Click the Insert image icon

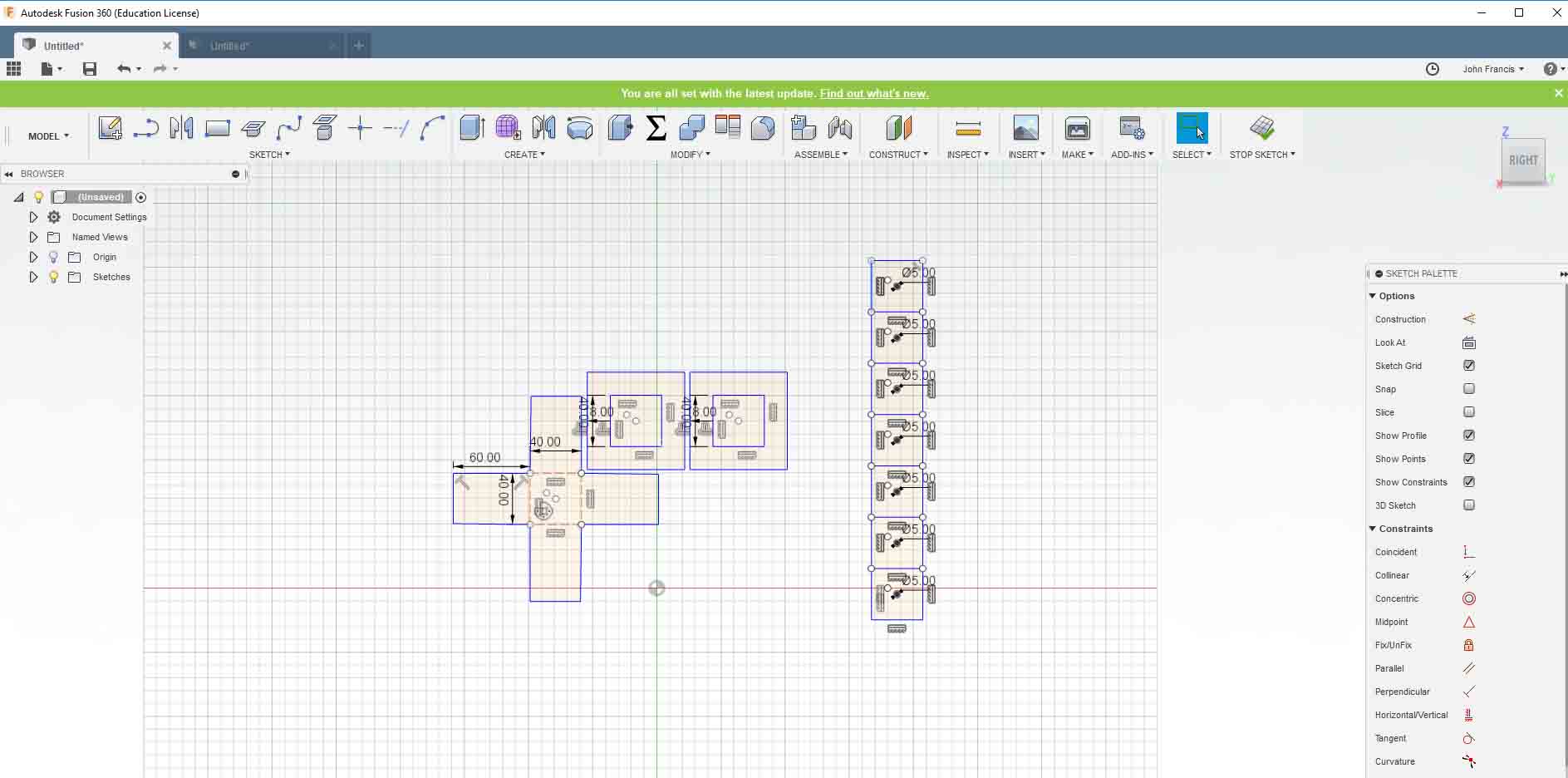tap(1025, 128)
